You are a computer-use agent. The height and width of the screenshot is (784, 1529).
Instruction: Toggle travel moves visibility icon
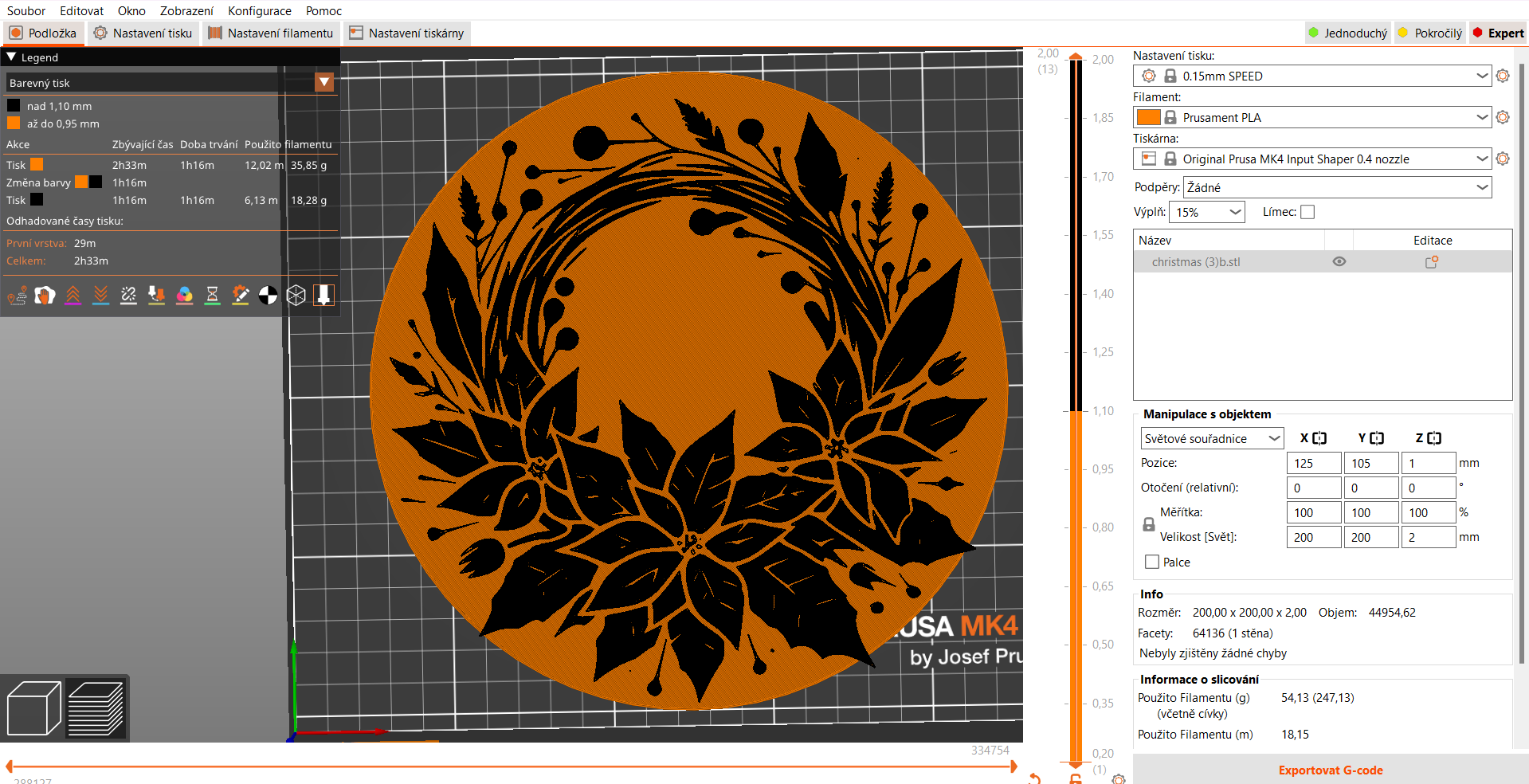coord(18,296)
